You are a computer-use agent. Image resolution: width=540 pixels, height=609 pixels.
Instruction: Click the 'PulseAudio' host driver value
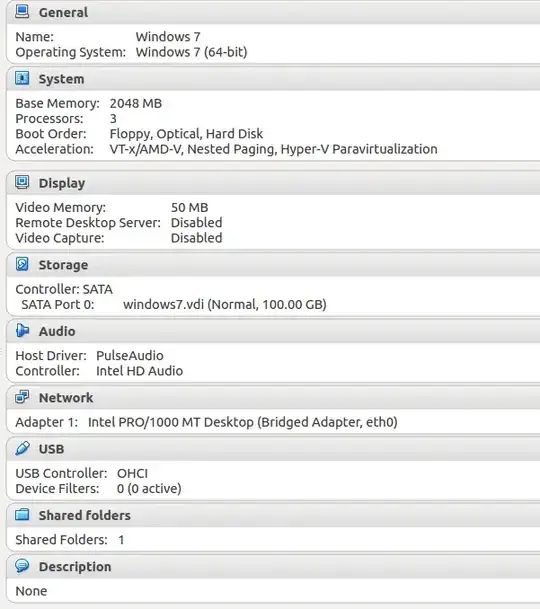point(130,356)
